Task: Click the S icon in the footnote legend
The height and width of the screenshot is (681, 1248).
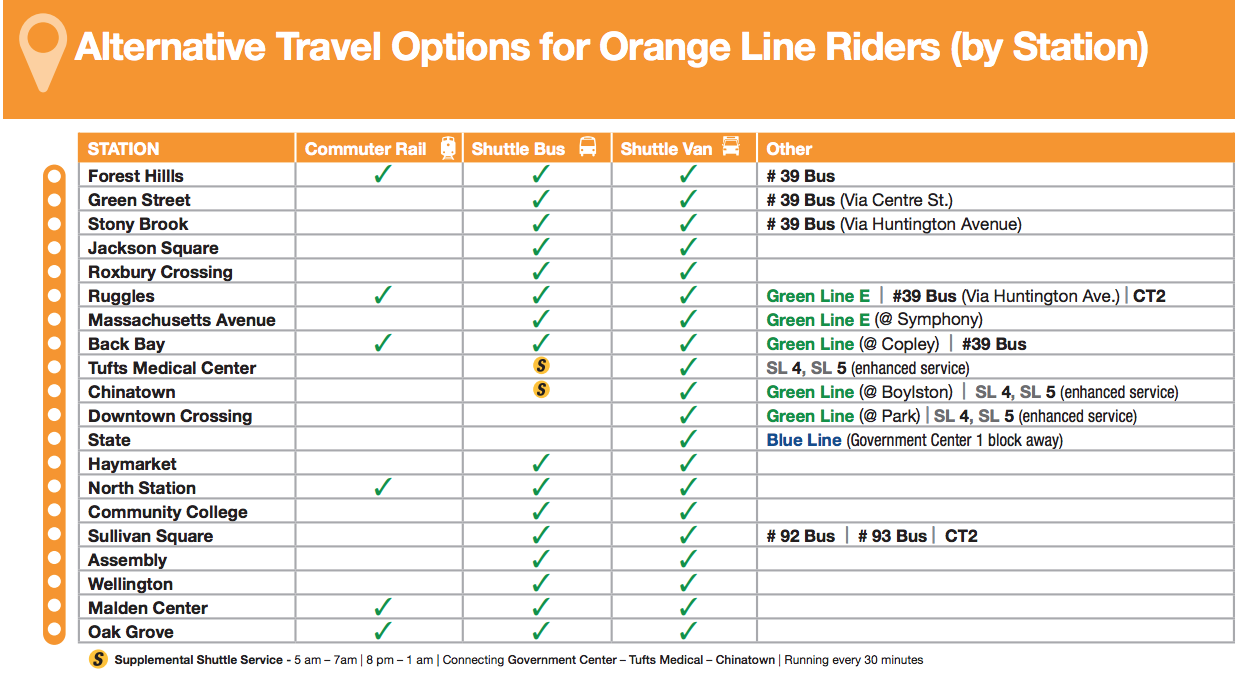Action: (x=98, y=660)
